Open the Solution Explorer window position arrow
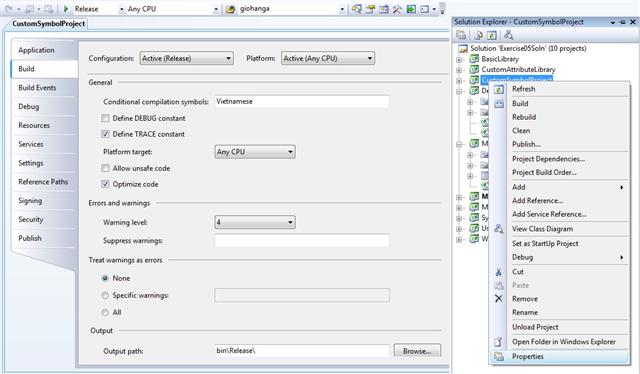This screenshot has height=374, width=640. 613,22
